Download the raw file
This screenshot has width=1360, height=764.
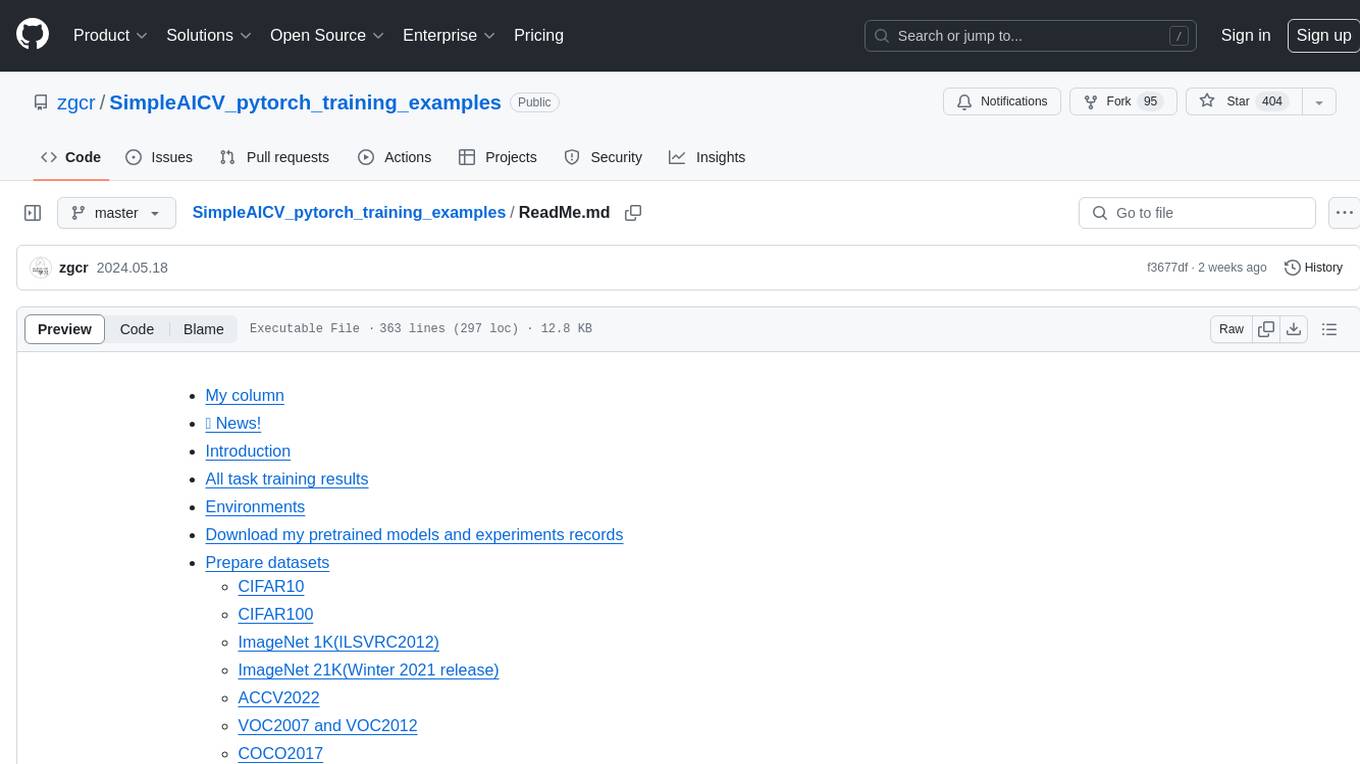coord(1294,329)
